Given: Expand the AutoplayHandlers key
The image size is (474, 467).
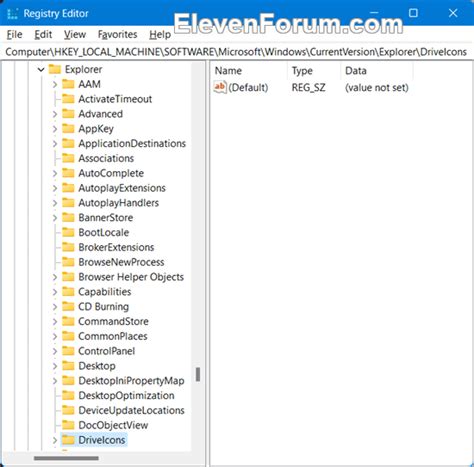Looking at the screenshot, I should point(55,203).
